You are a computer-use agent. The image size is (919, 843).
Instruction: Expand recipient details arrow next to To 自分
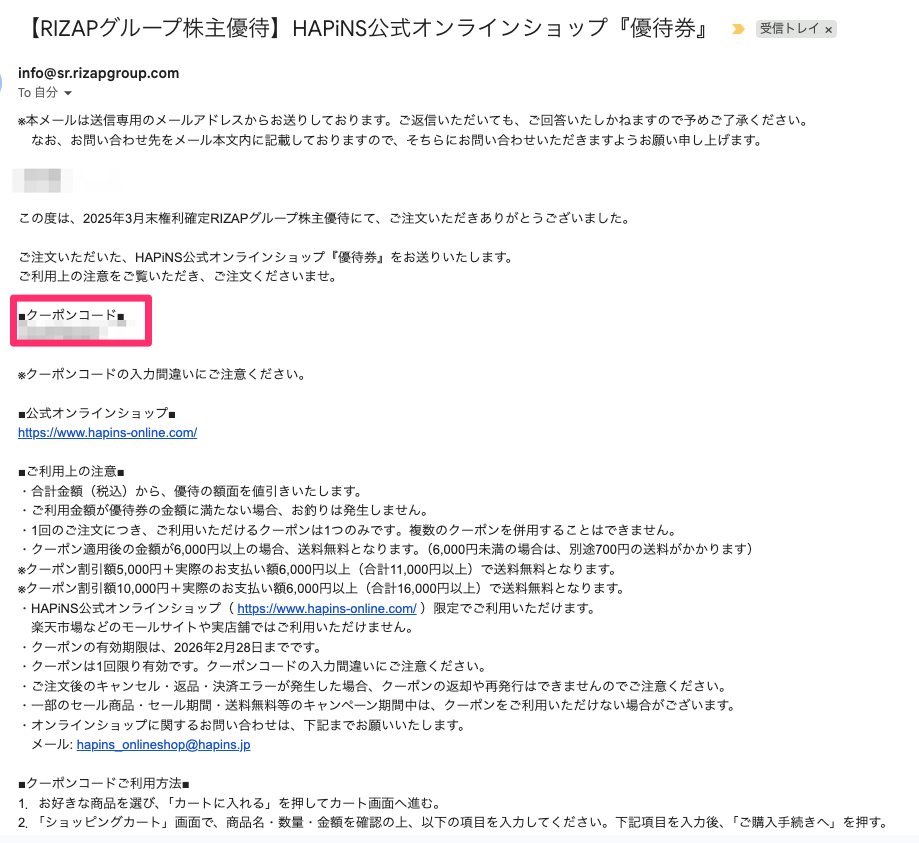[x=68, y=93]
